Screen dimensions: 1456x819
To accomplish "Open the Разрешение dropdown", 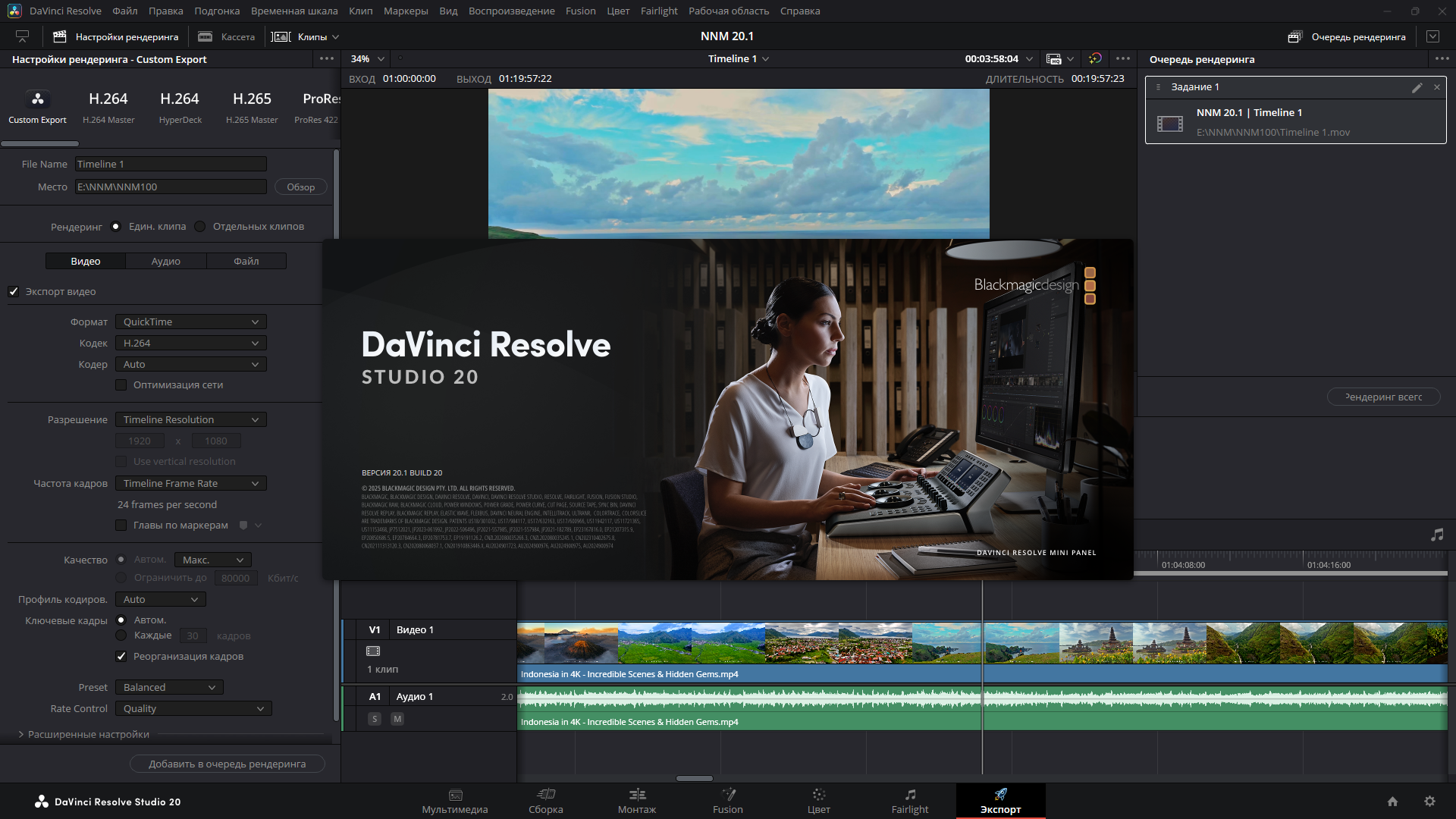I will [191, 420].
